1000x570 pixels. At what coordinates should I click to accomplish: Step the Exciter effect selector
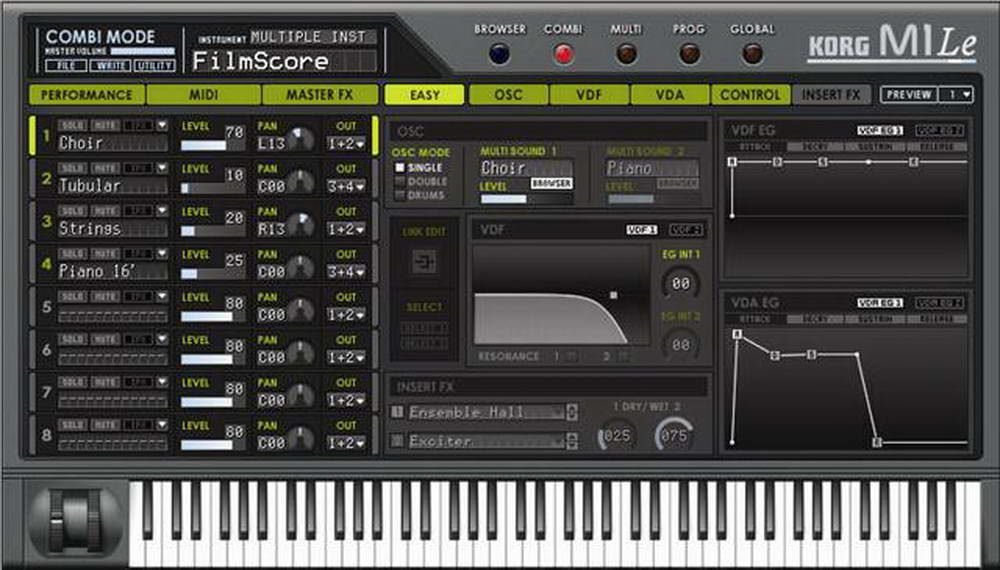pyautogui.click(x=571, y=441)
